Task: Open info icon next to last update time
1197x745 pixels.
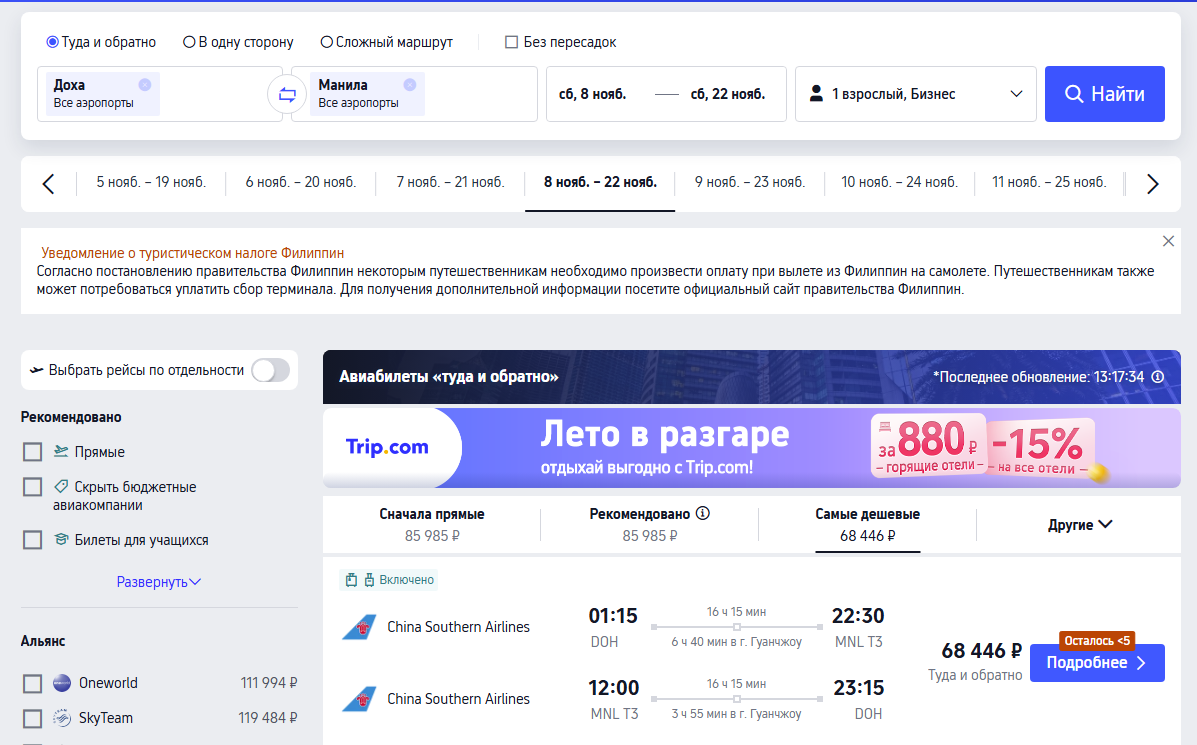Action: pos(1157,377)
